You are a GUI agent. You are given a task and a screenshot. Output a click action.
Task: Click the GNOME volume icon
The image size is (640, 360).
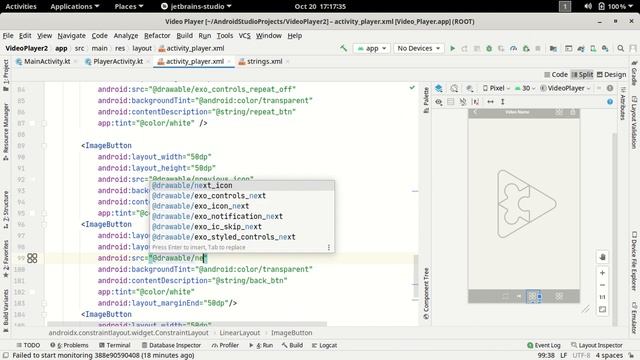[588, 6]
